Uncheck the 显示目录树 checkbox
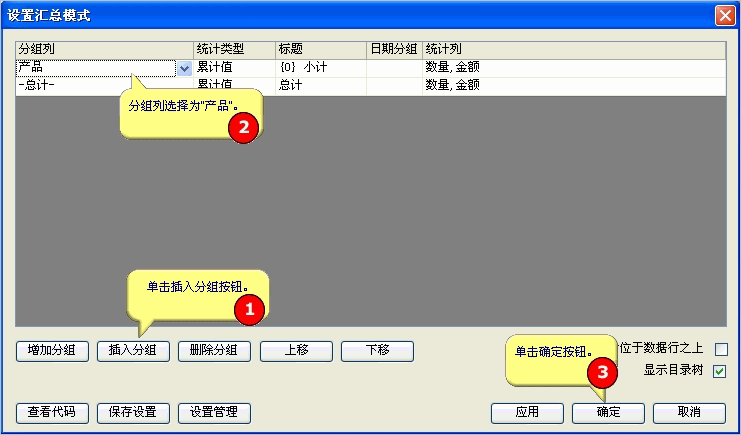The image size is (741, 435). click(x=720, y=371)
